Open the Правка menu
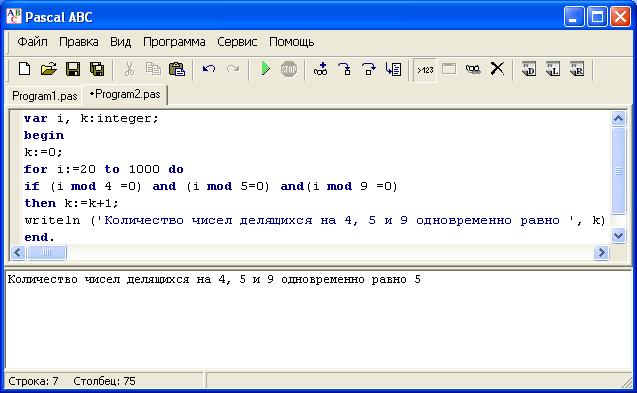This screenshot has height=393, width=637. (x=79, y=41)
